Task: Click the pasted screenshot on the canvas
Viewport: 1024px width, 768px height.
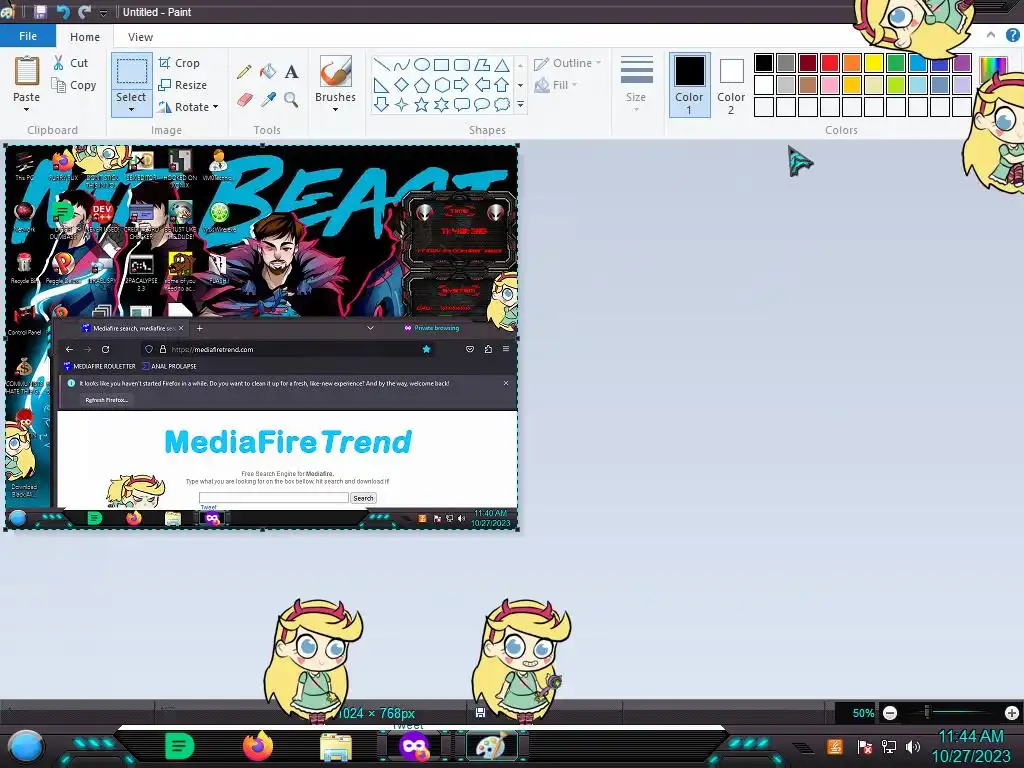Action: coord(261,337)
